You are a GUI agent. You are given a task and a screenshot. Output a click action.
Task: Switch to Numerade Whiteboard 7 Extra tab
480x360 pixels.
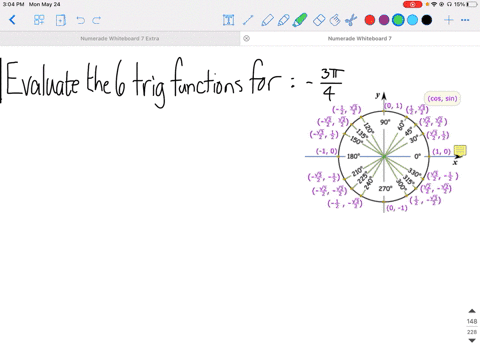pos(120,38)
